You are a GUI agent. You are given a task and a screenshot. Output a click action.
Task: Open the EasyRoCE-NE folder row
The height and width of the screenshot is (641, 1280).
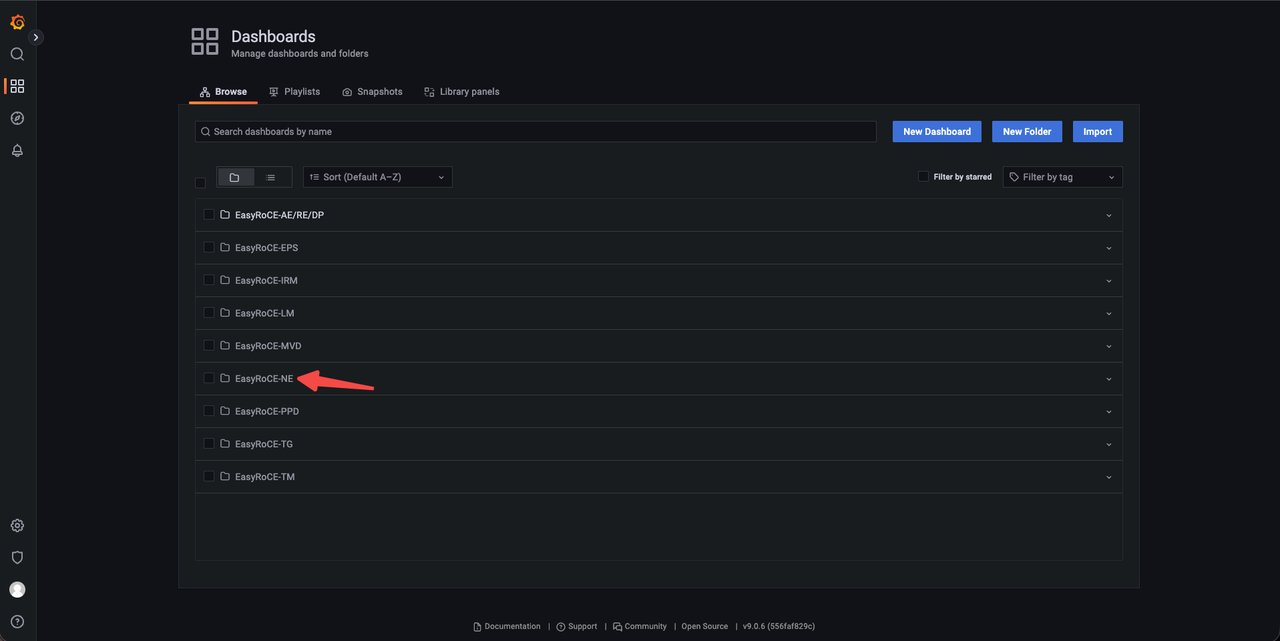tap(659, 379)
